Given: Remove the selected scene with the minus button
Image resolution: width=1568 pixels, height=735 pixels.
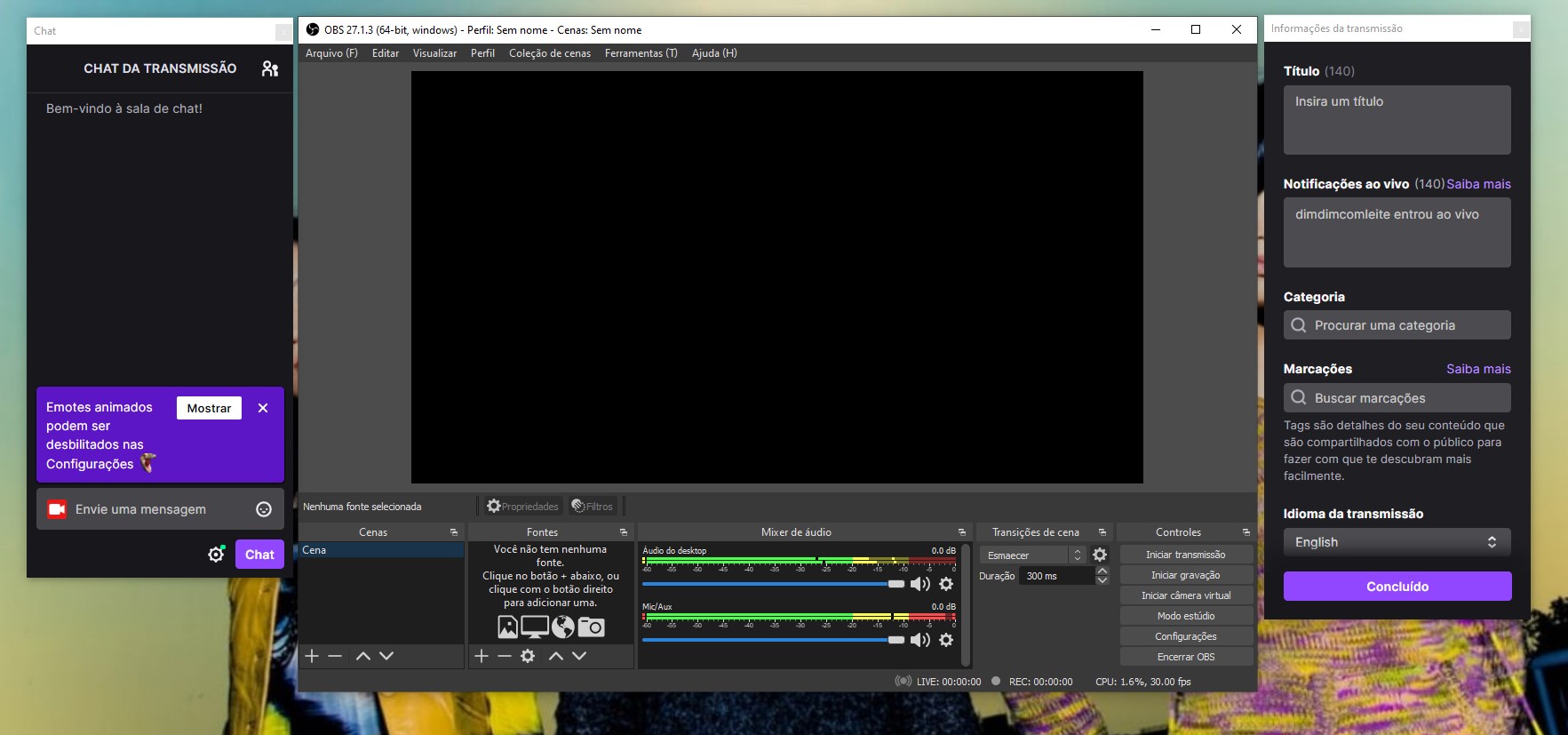Looking at the screenshot, I should tap(335, 656).
